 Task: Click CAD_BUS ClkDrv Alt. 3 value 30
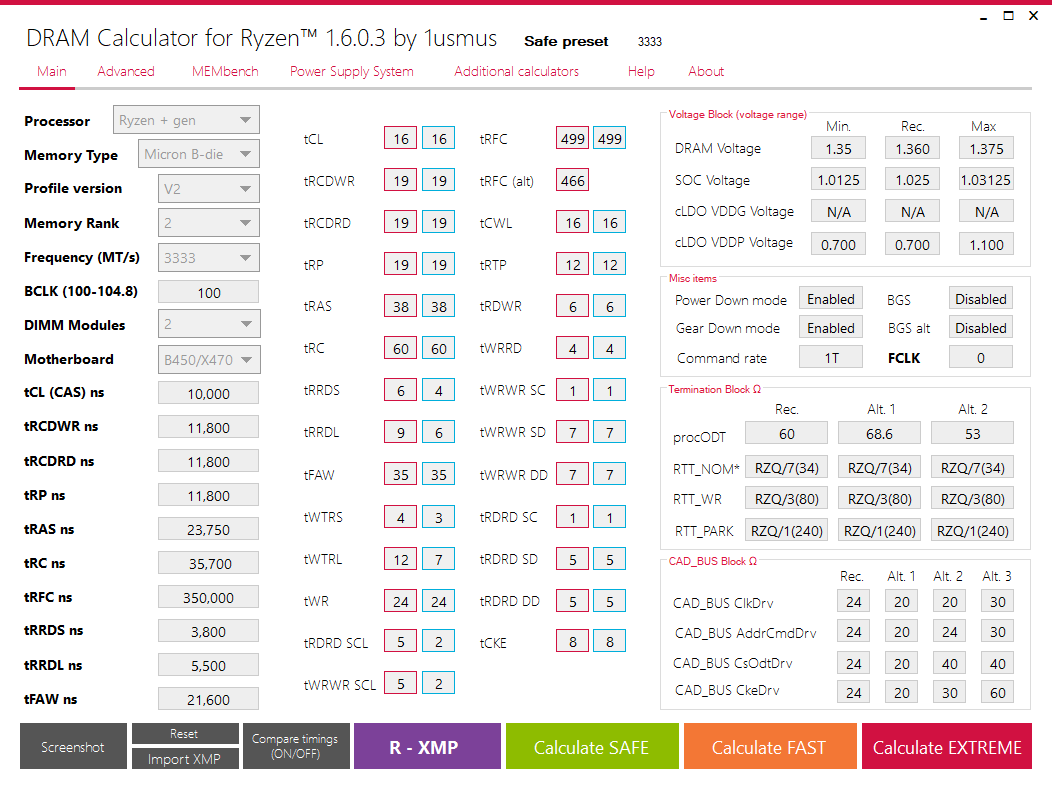click(998, 602)
